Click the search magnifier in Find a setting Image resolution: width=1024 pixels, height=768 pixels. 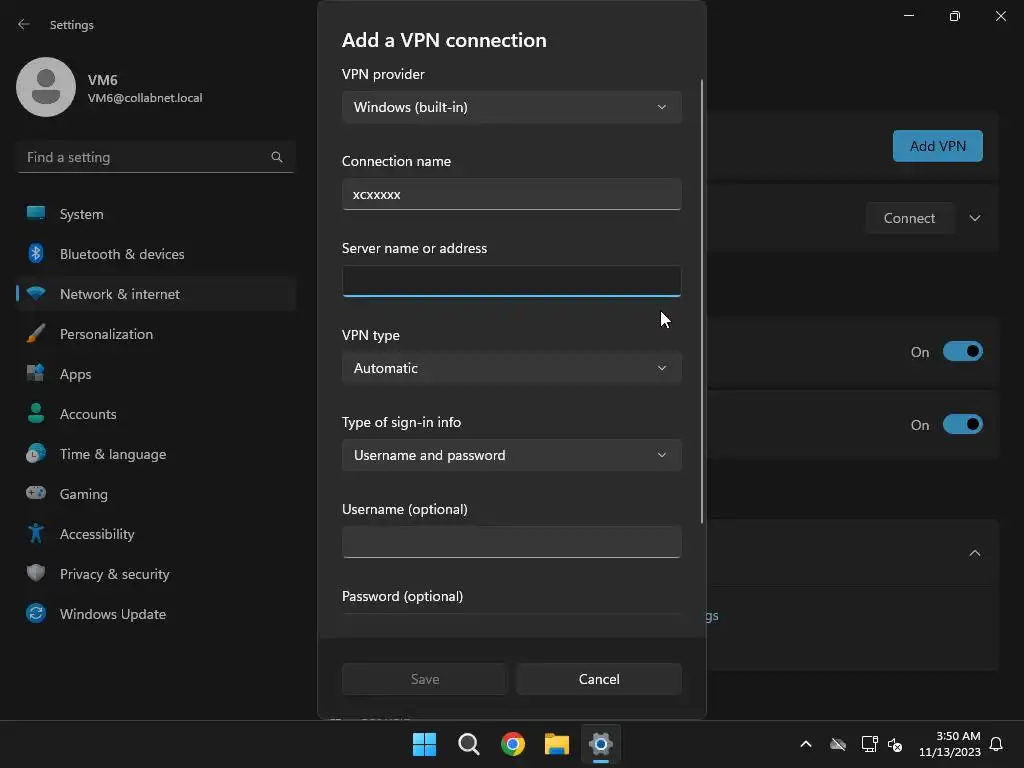coord(277,157)
